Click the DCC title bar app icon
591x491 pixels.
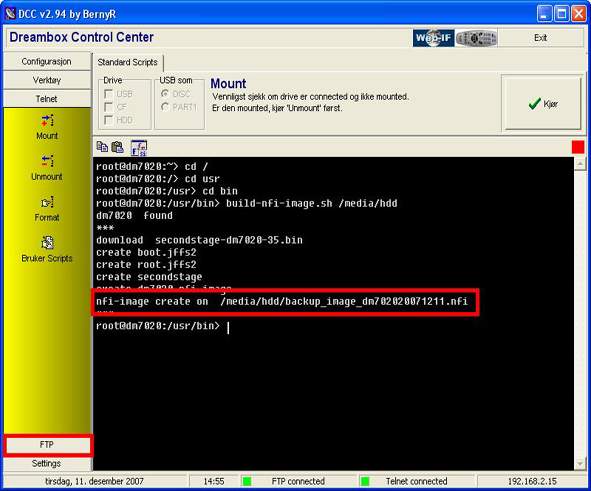coord(11,14)
